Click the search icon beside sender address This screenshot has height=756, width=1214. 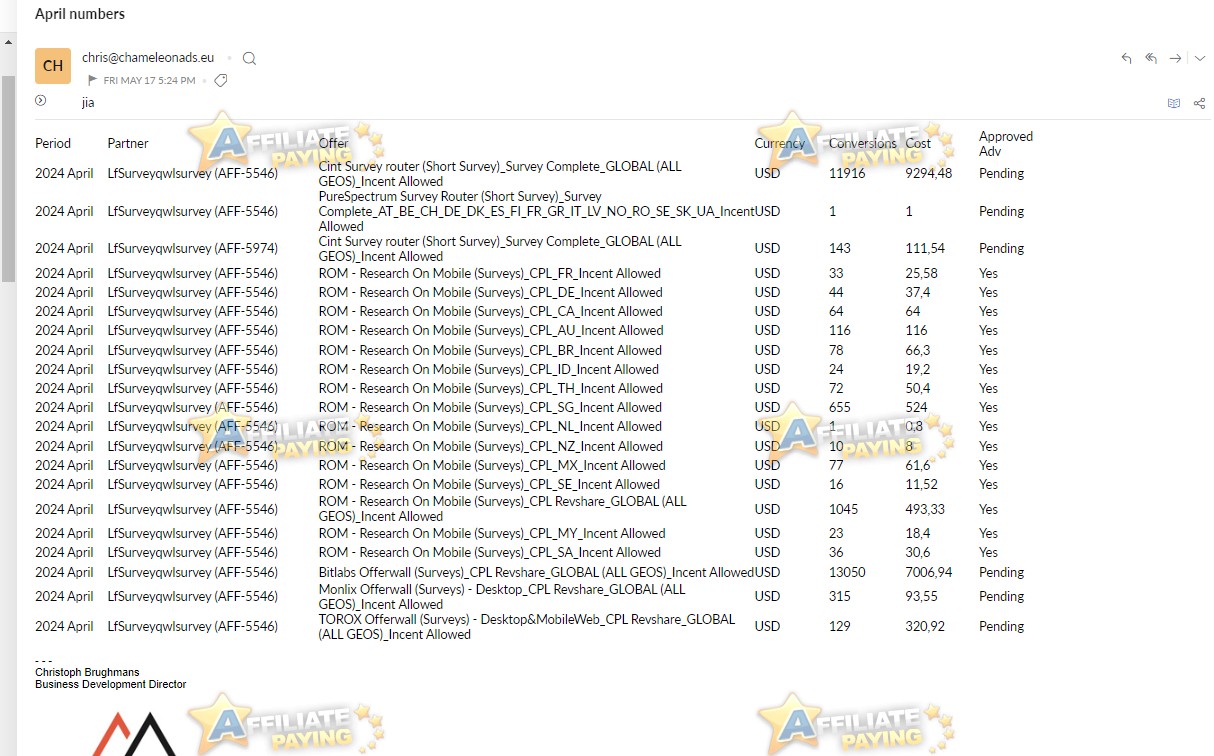249,58
